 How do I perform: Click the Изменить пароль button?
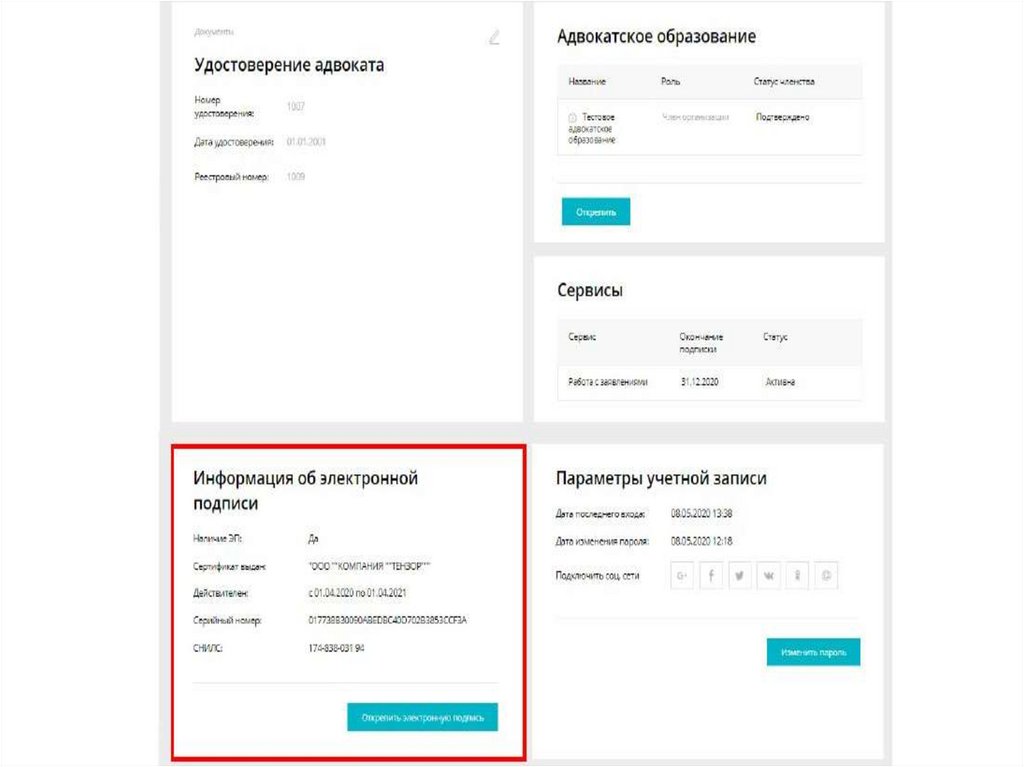click(x=813, y=652)
